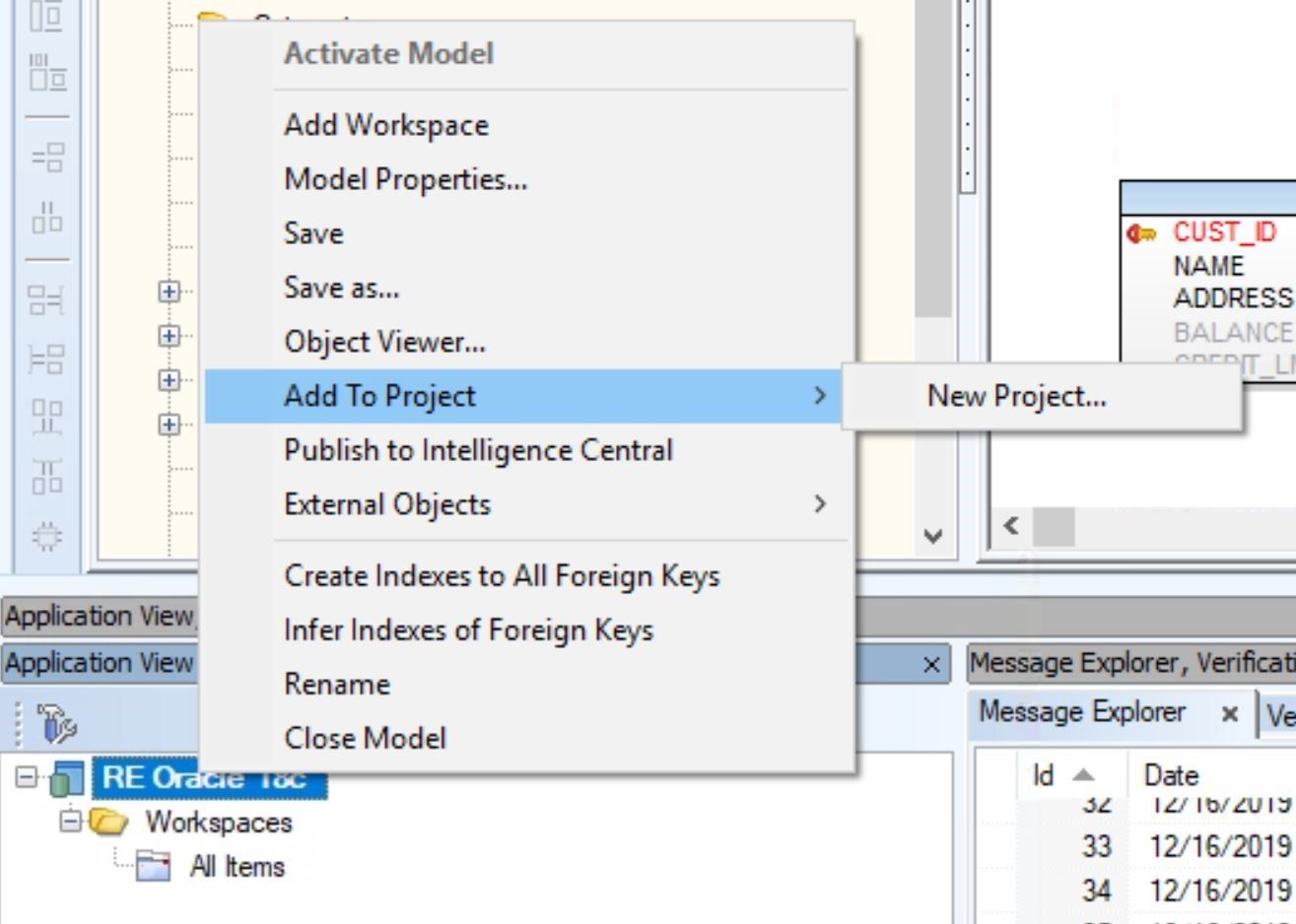Close the Message Explorer tab
This screenshot has width=1296, height=924.
coord(1229,714)
